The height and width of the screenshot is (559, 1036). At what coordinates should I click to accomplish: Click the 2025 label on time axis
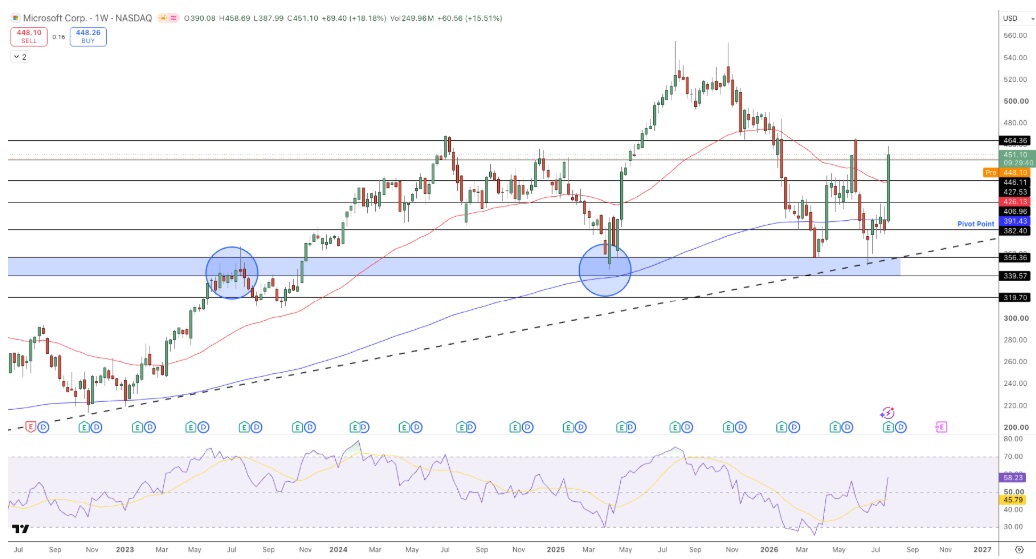[556, 549]
